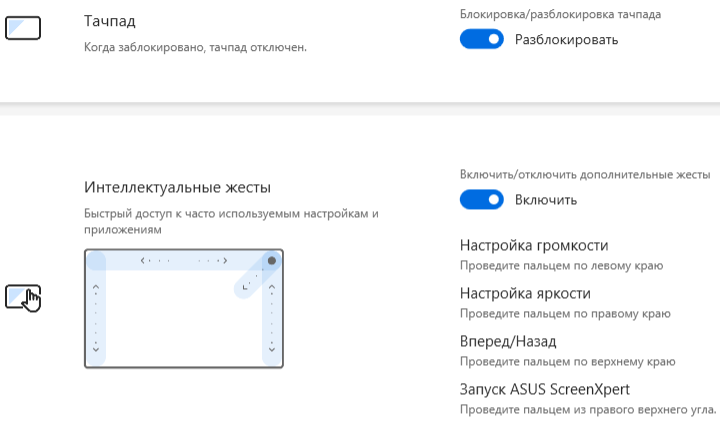
Task: Click the Разблокировать toggle label
Action: point(566,40)
